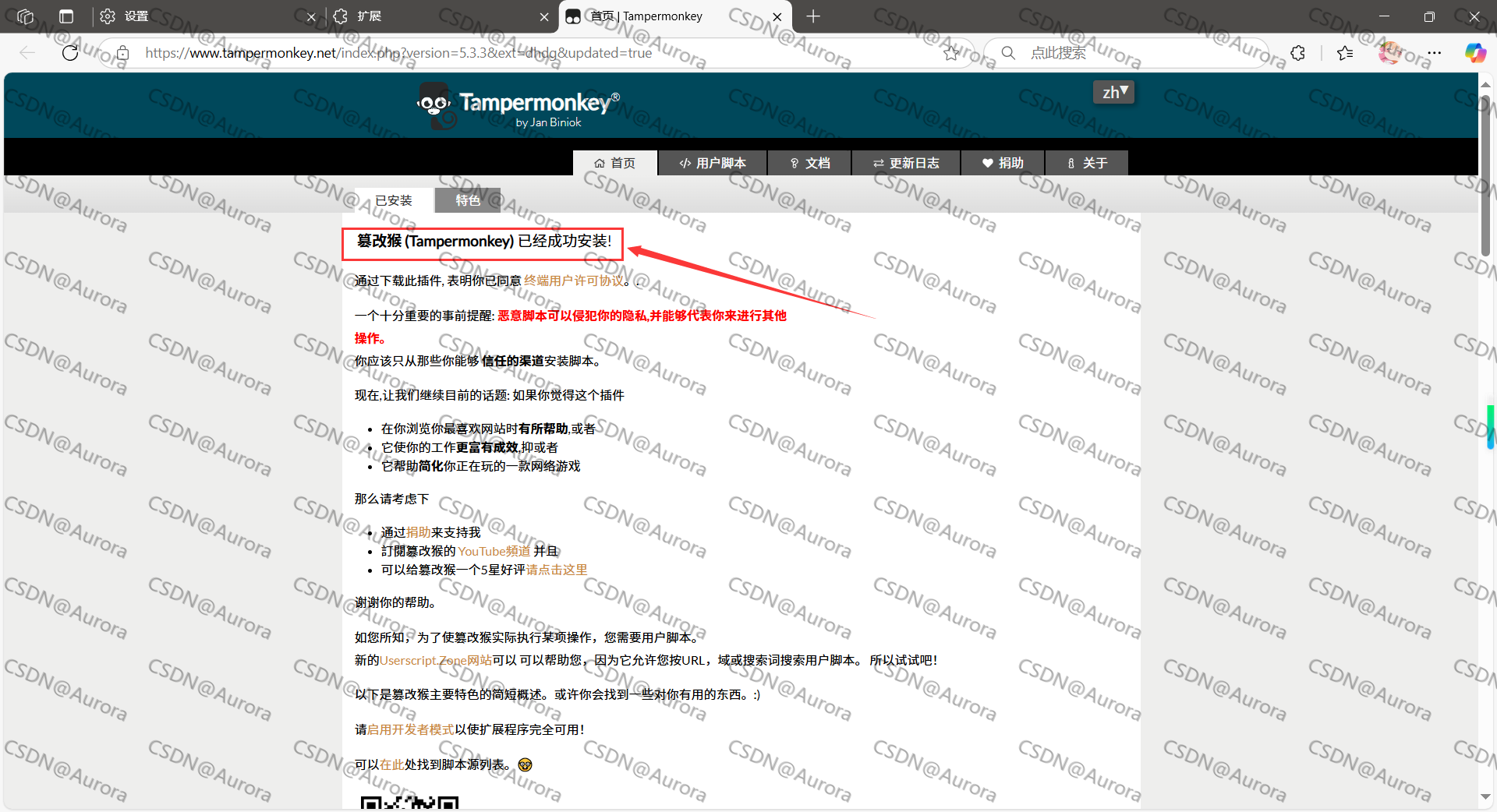Click the scrollbar up arrow

[x=1485, y=84]
